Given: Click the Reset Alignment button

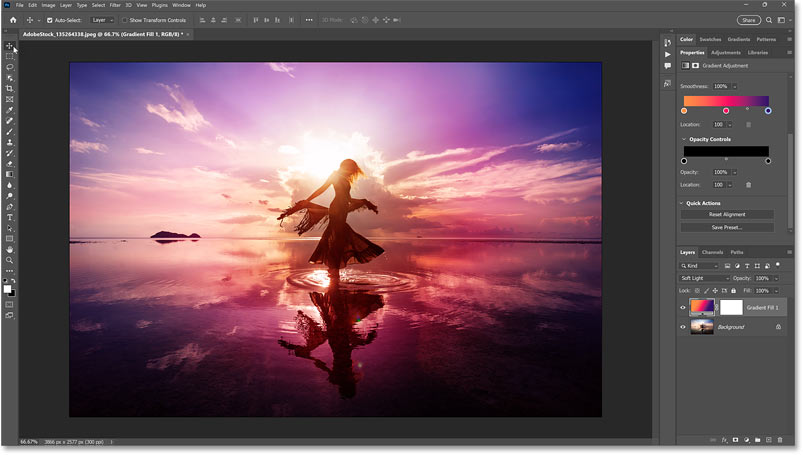Looking at the screenshot, I should (727, 214).
